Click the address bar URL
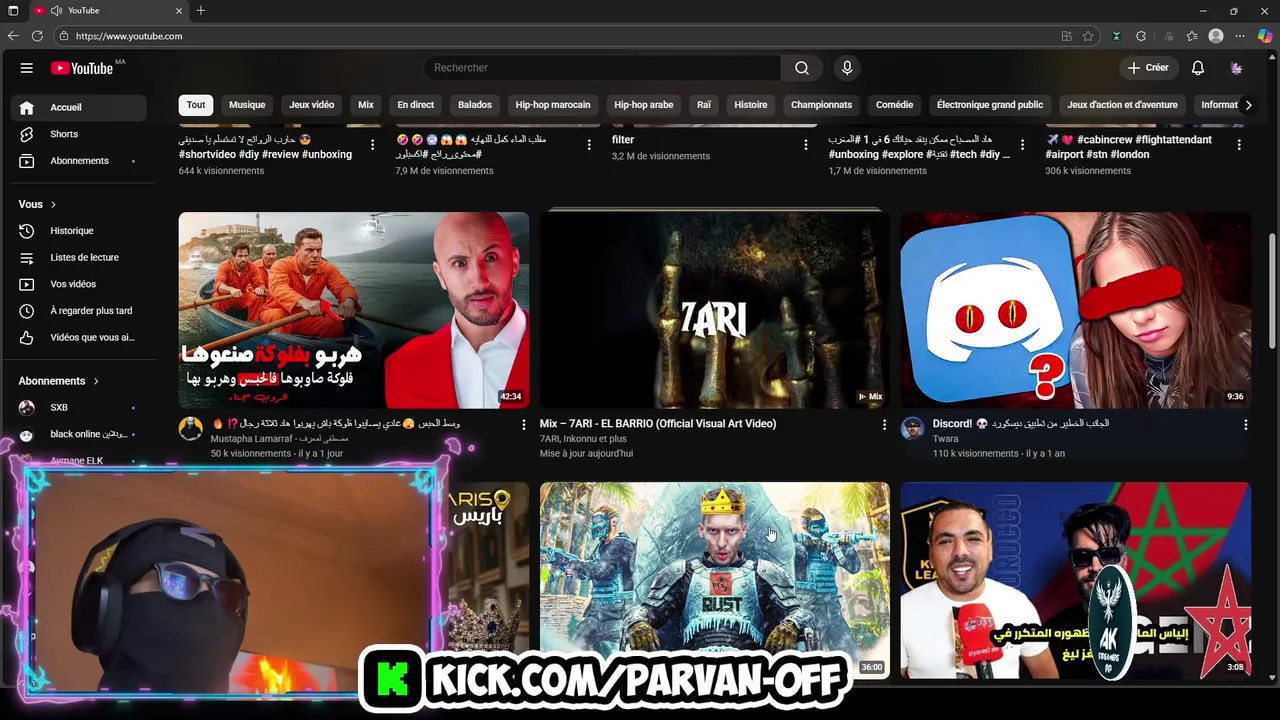The height and width of the screenshot is (720, 1280). (129, 36)
